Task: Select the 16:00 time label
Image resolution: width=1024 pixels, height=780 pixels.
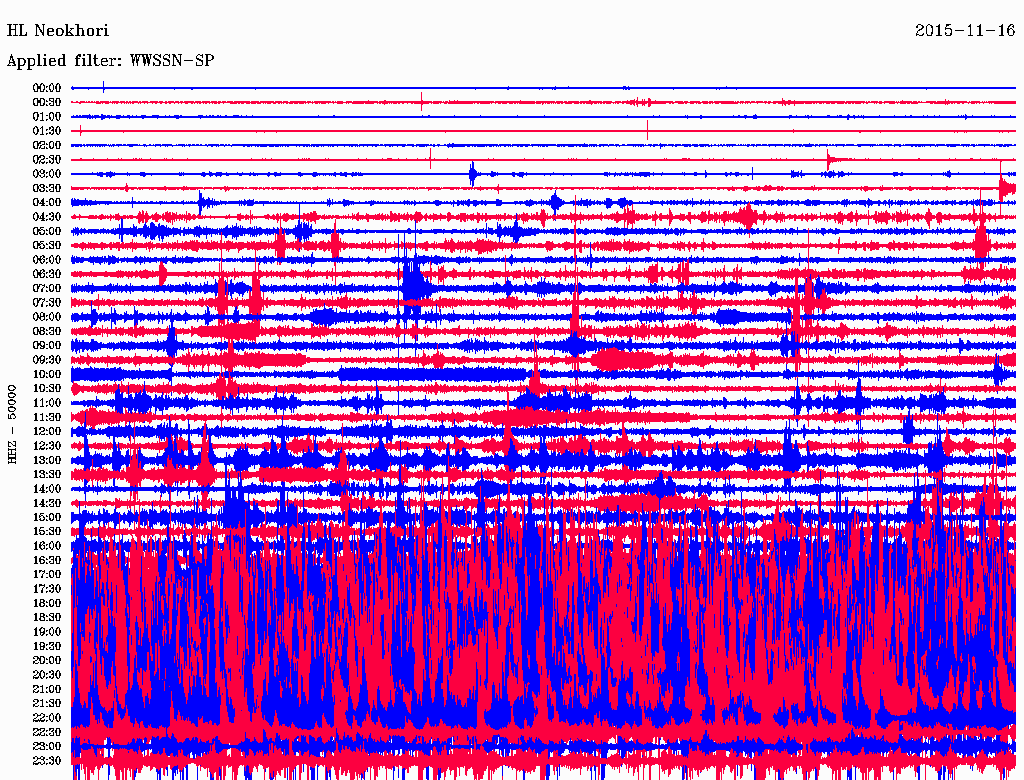Action: 47,546
